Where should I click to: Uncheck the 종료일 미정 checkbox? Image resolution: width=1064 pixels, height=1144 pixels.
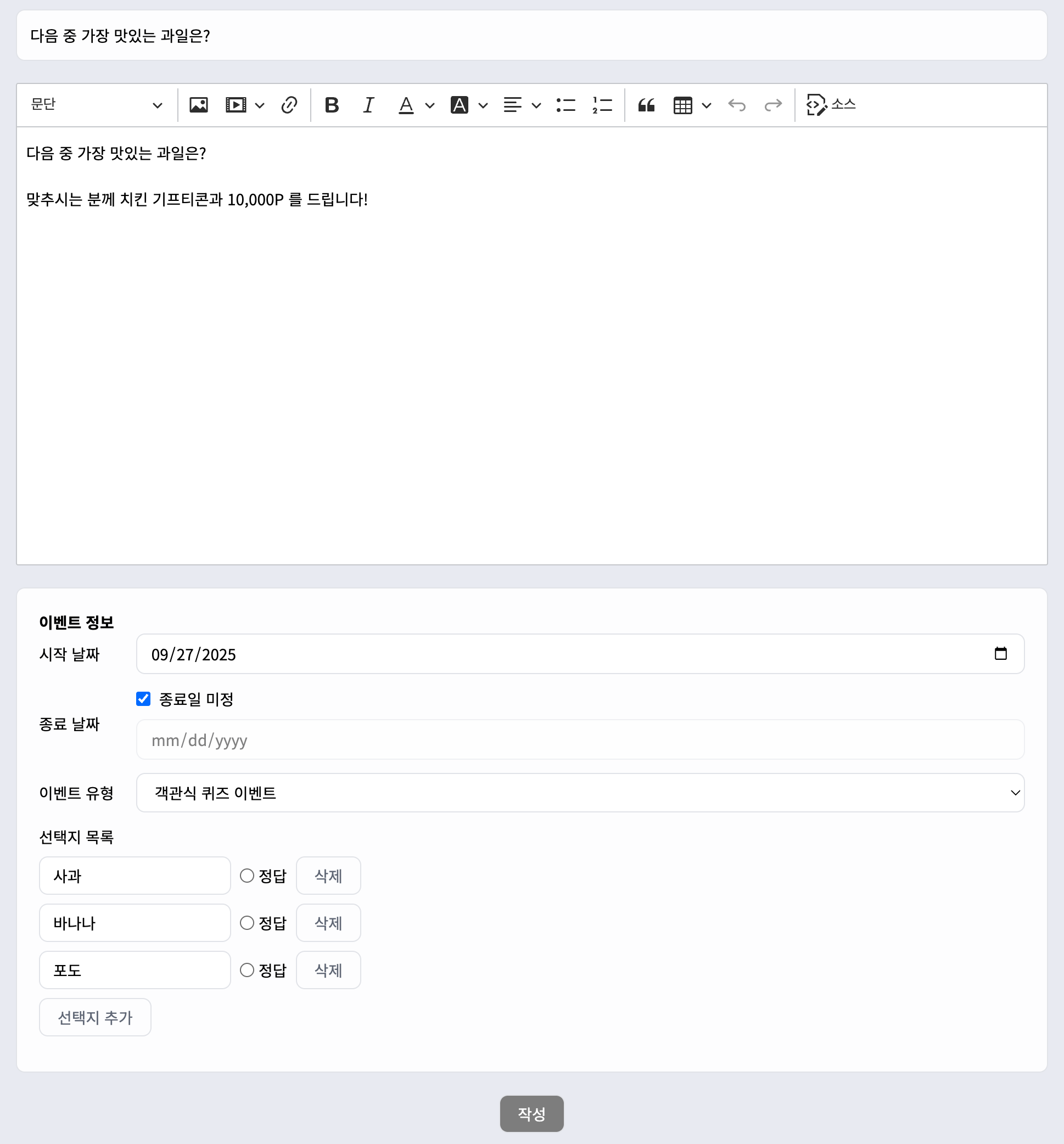click(143, 699)
